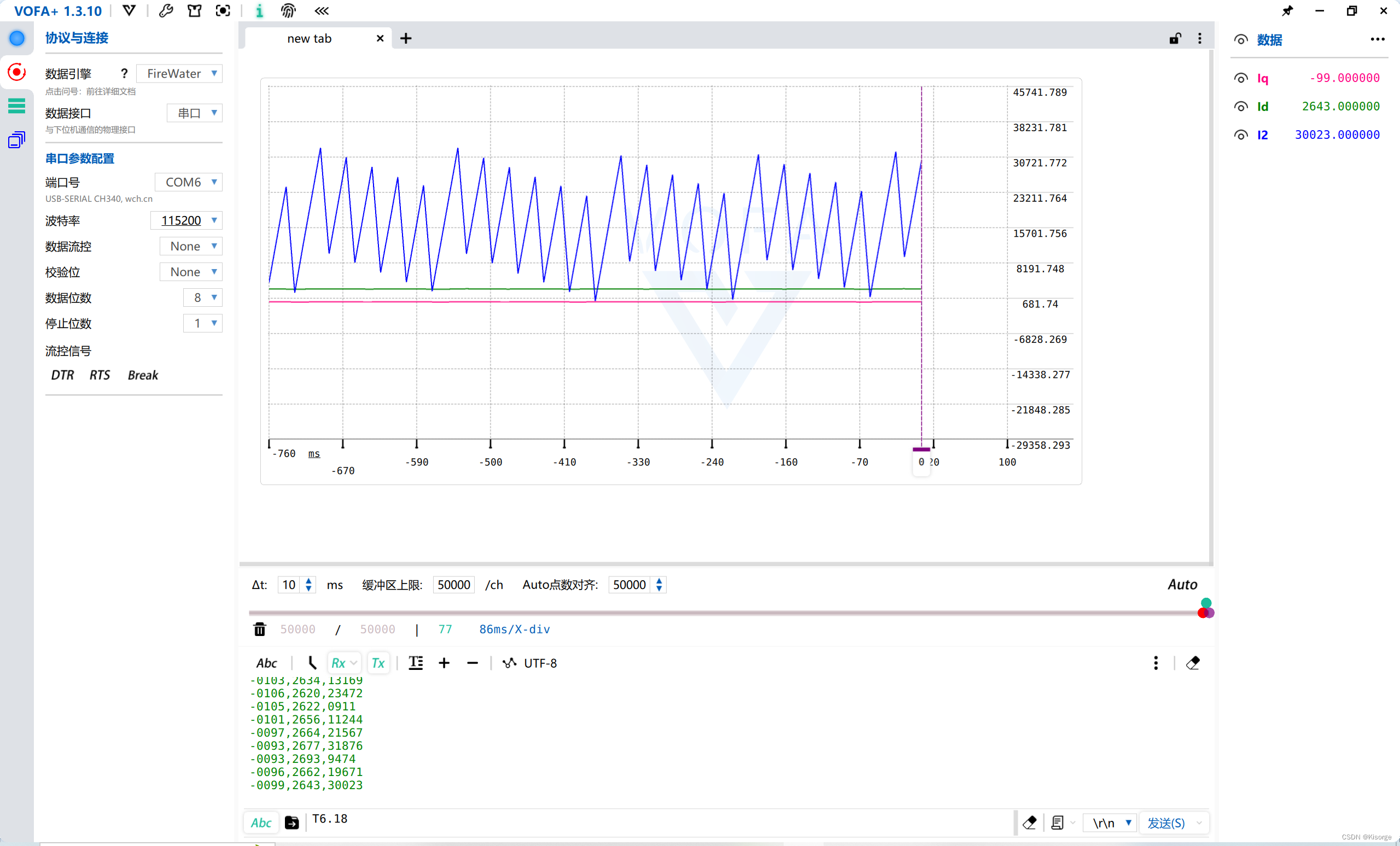Expand the COM6 port dropdown
1400x846 pixels.
tap(190, 183)
